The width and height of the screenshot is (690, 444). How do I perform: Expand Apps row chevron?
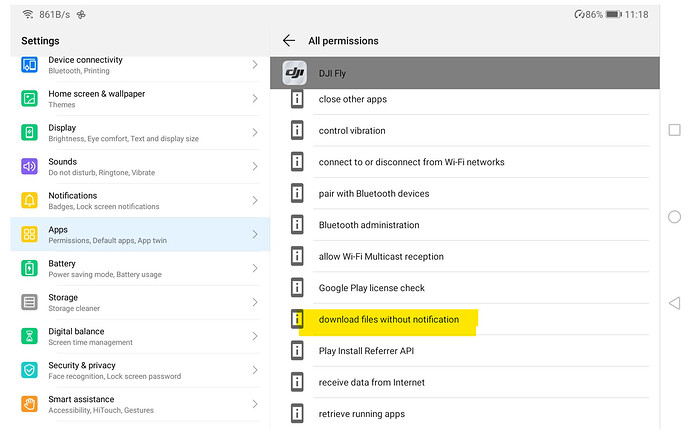click(x=255, y=234)
